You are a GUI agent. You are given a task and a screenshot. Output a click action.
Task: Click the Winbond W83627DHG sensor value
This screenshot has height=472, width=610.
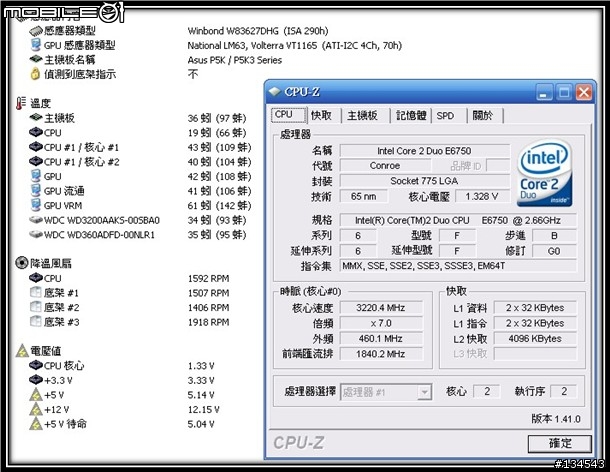pos(258,31)
